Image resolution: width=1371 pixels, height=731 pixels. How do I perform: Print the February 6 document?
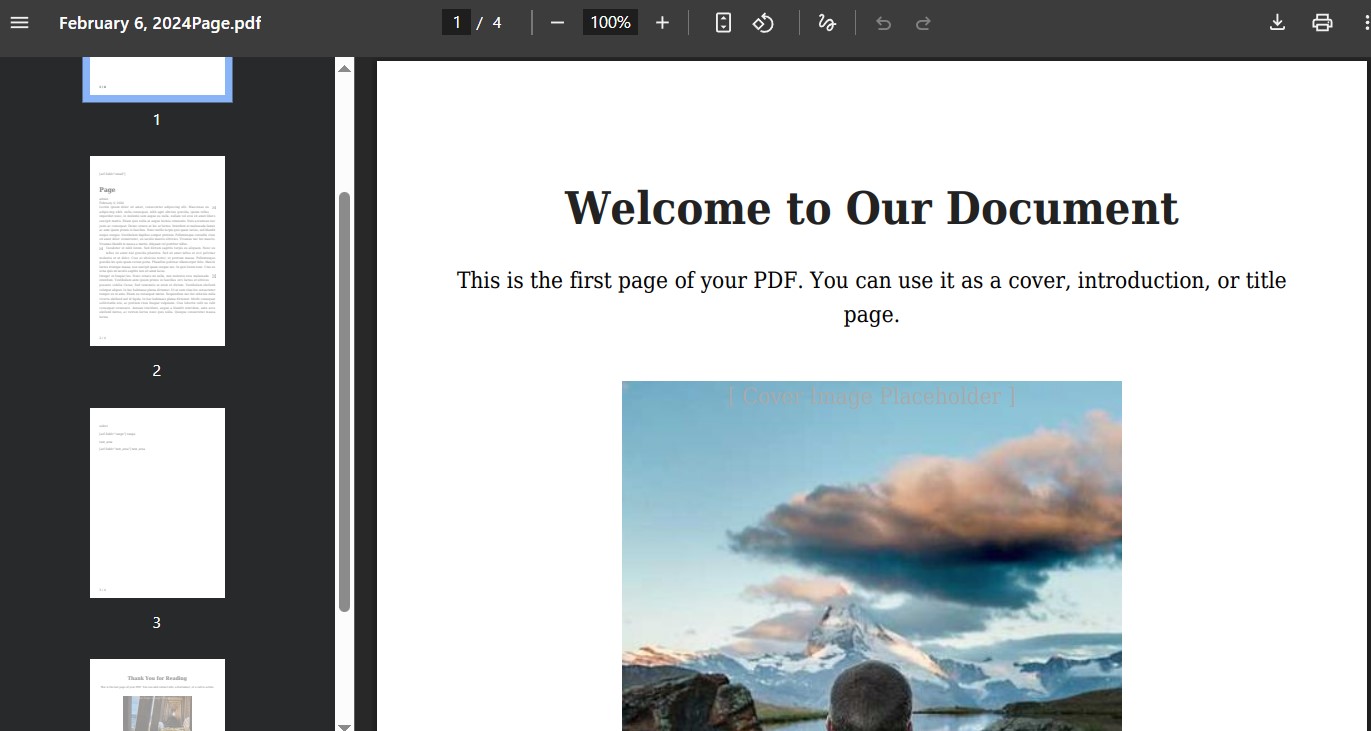1322,22
